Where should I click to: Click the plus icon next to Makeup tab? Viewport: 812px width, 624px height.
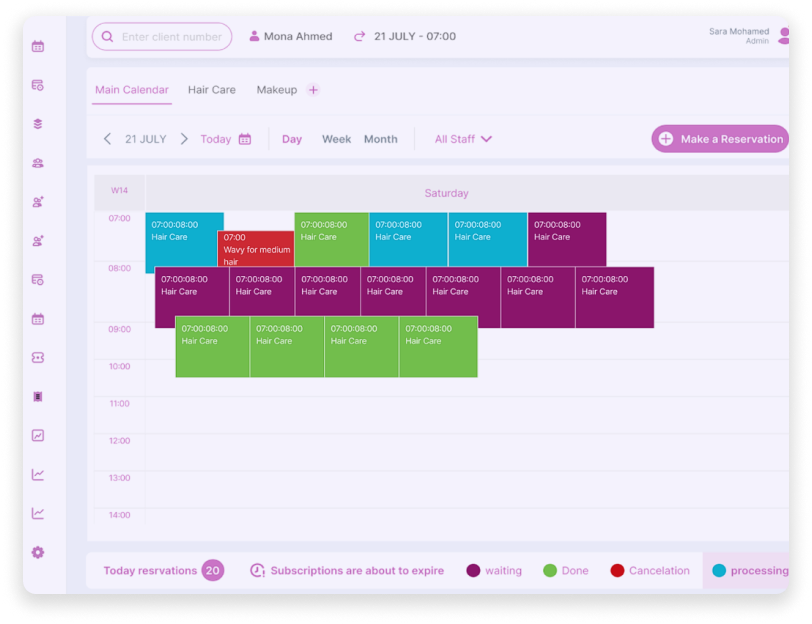[x=313, y=90]
